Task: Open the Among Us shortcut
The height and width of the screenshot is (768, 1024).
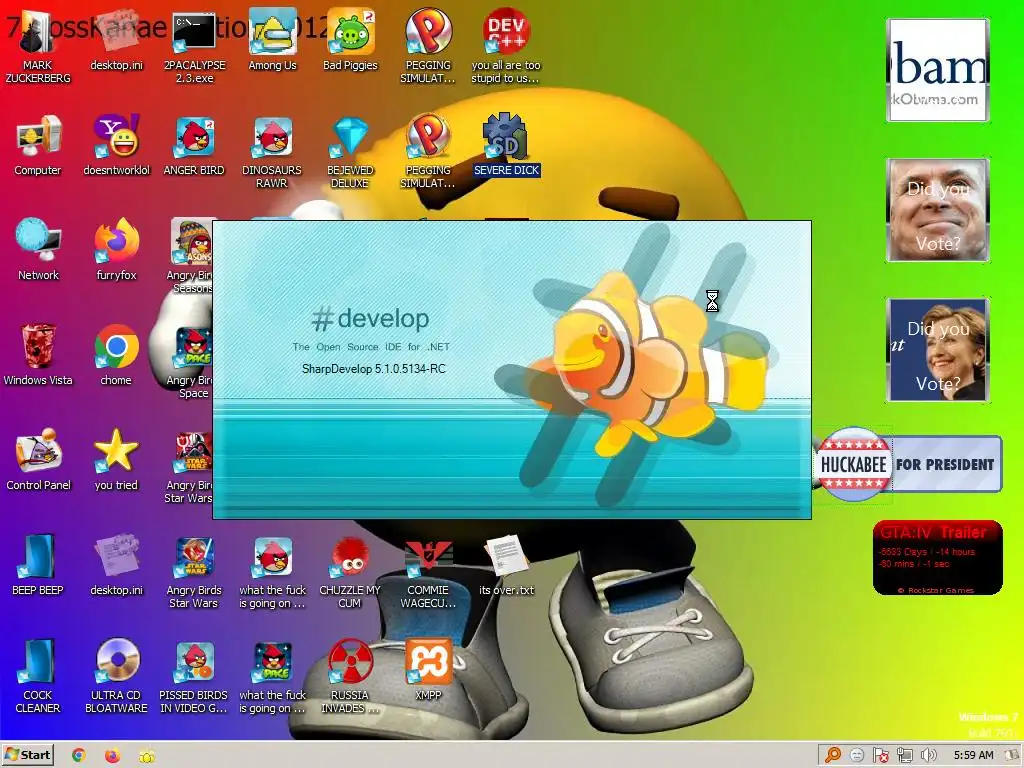Action: (x=272, y=40)
